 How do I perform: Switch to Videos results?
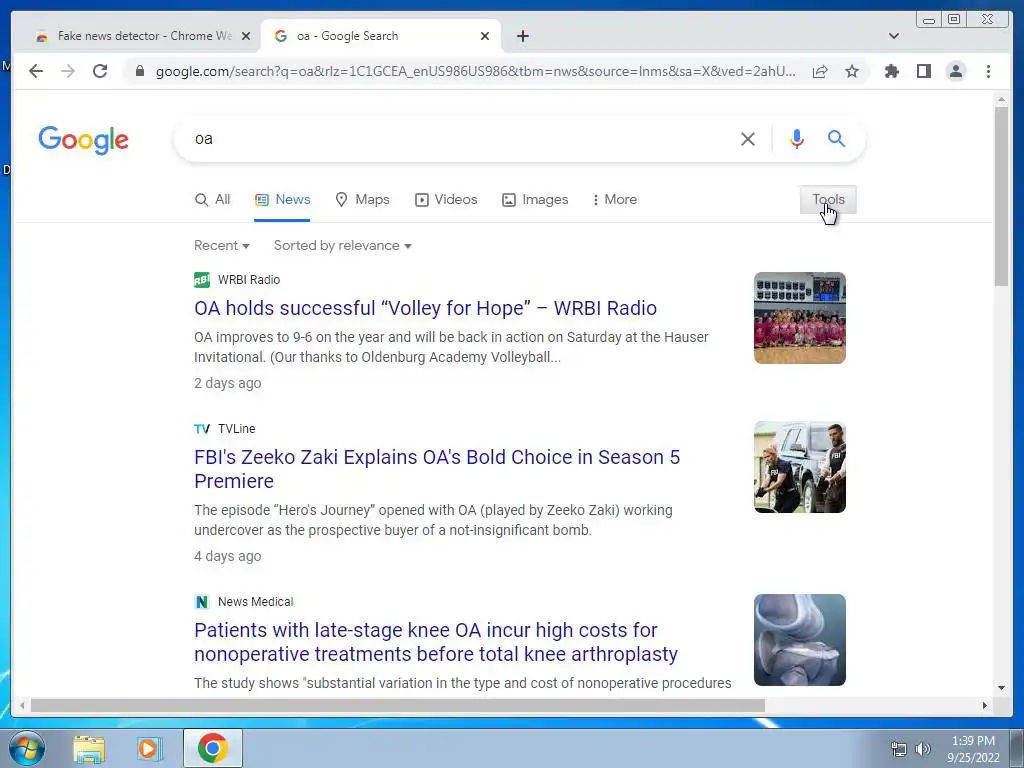click(446, 200)
